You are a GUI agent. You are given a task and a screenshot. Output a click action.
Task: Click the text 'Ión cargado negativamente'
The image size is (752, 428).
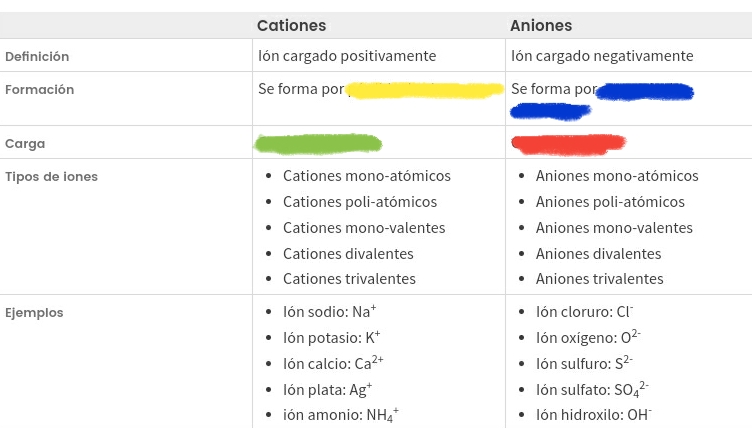[x=602, y=56]
